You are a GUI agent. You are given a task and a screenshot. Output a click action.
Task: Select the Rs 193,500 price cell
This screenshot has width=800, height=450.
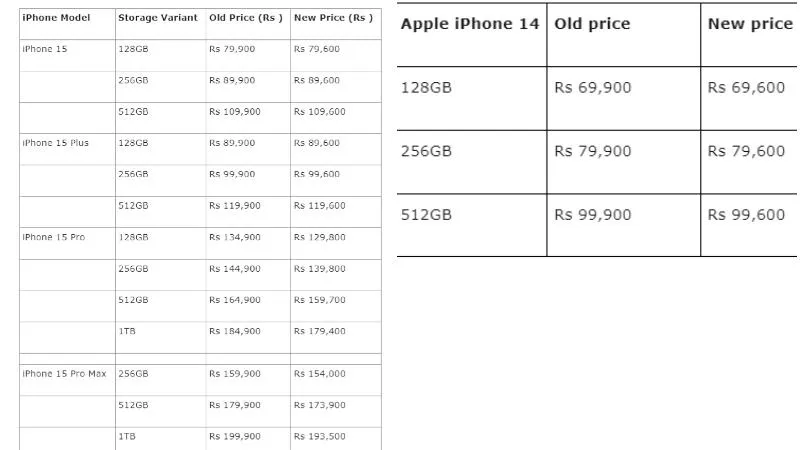[x=319, y=437]
